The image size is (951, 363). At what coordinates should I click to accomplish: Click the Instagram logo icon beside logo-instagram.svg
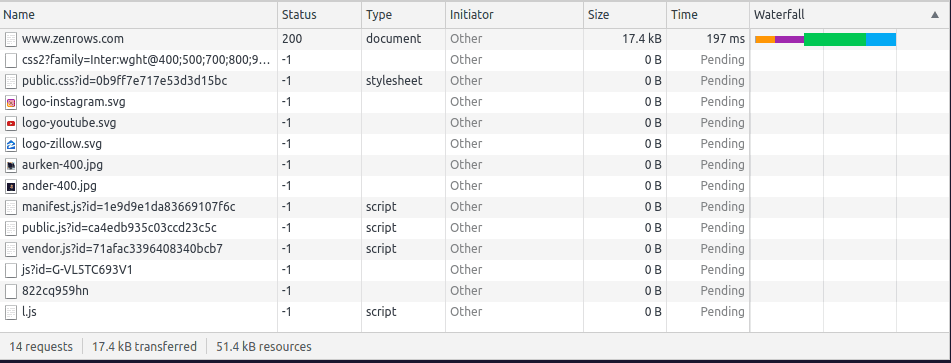11,102
